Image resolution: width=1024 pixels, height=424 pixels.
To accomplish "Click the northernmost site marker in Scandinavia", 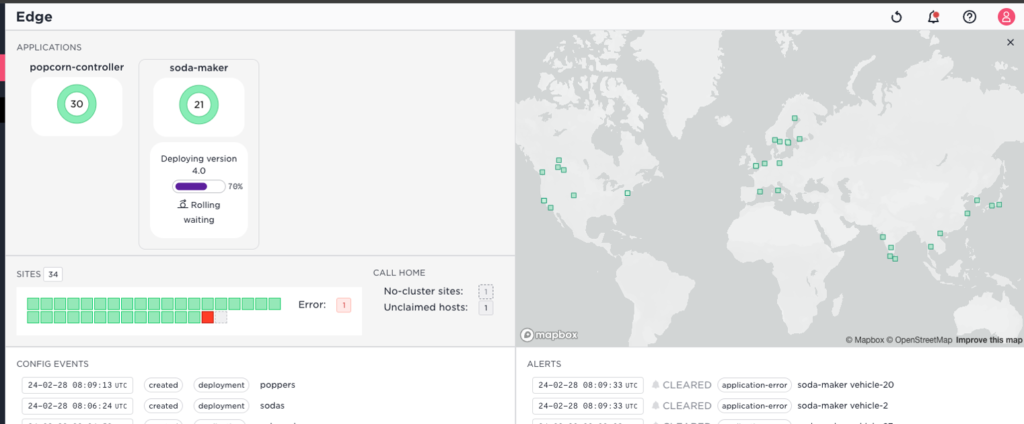I will [795, 118].
